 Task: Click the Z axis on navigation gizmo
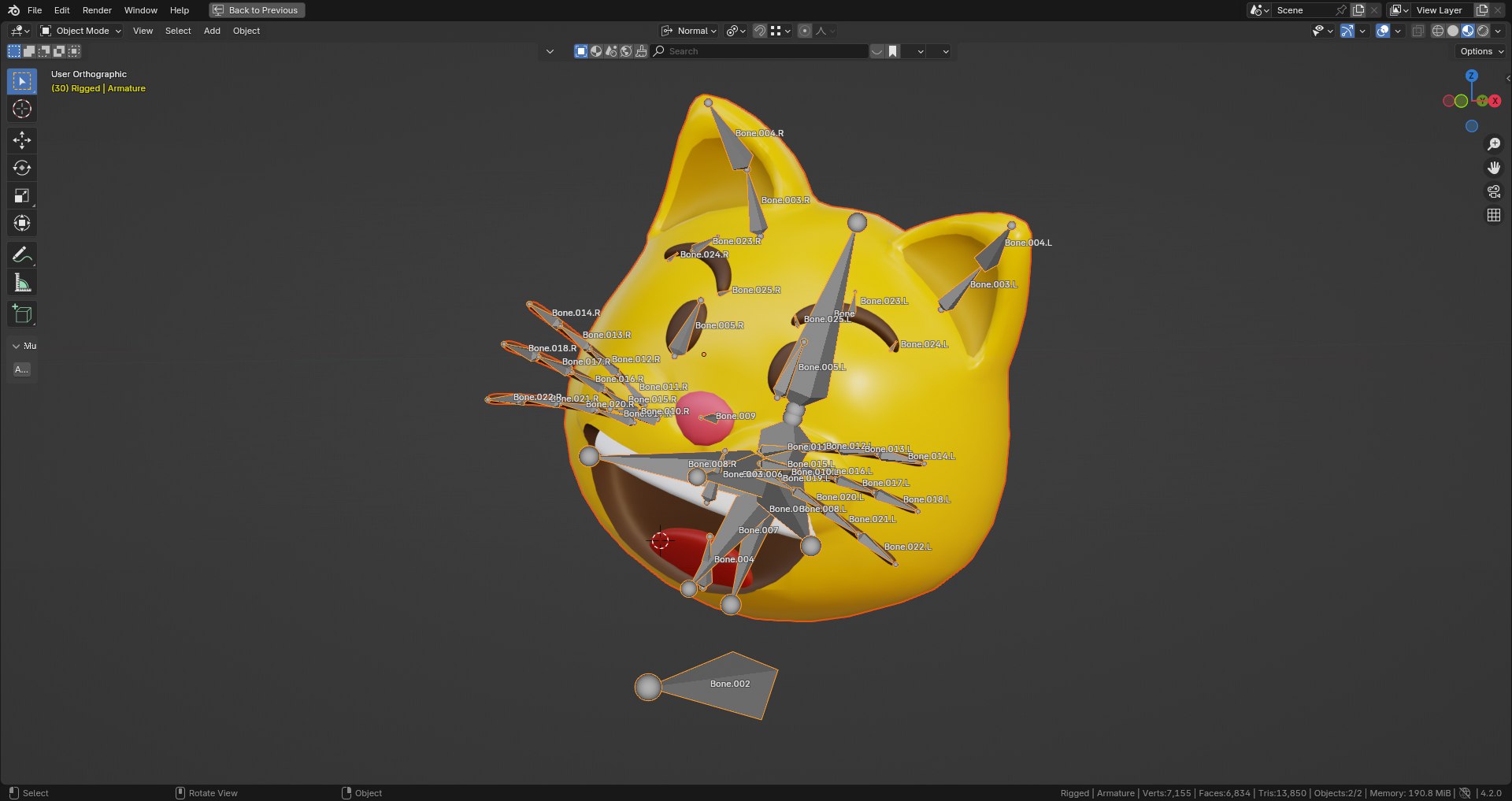1471,76
